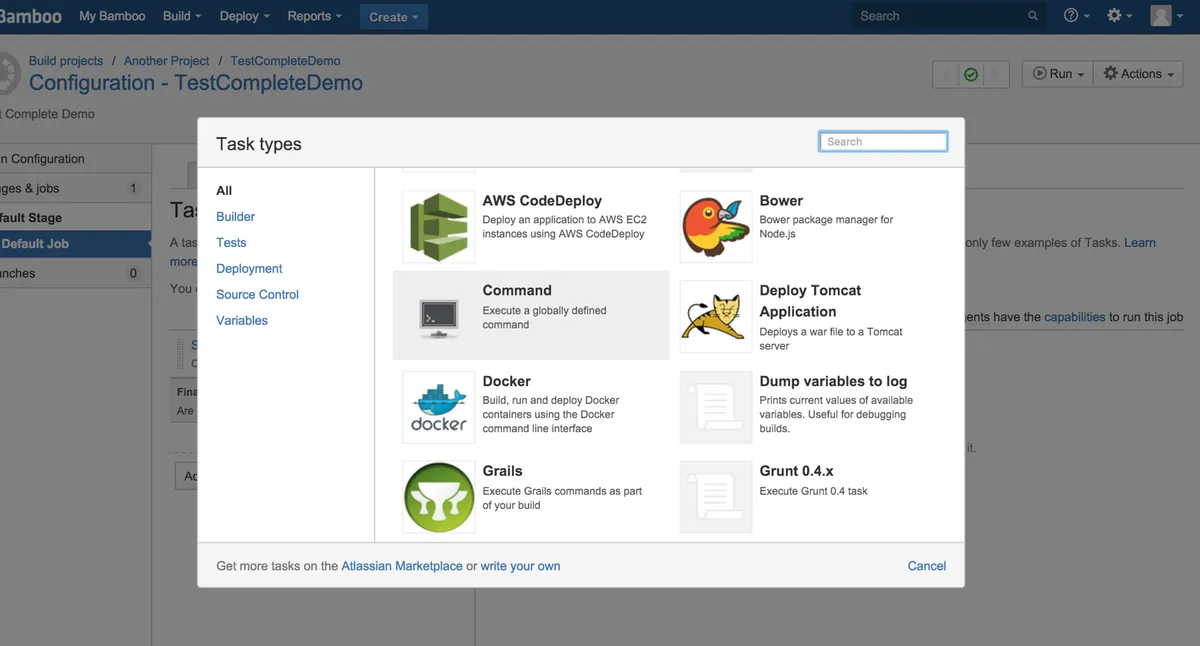This screenshot has width=1200, height=646.
Task: Click the Deploy Tomcat cat icon
Action: (716, 317)
